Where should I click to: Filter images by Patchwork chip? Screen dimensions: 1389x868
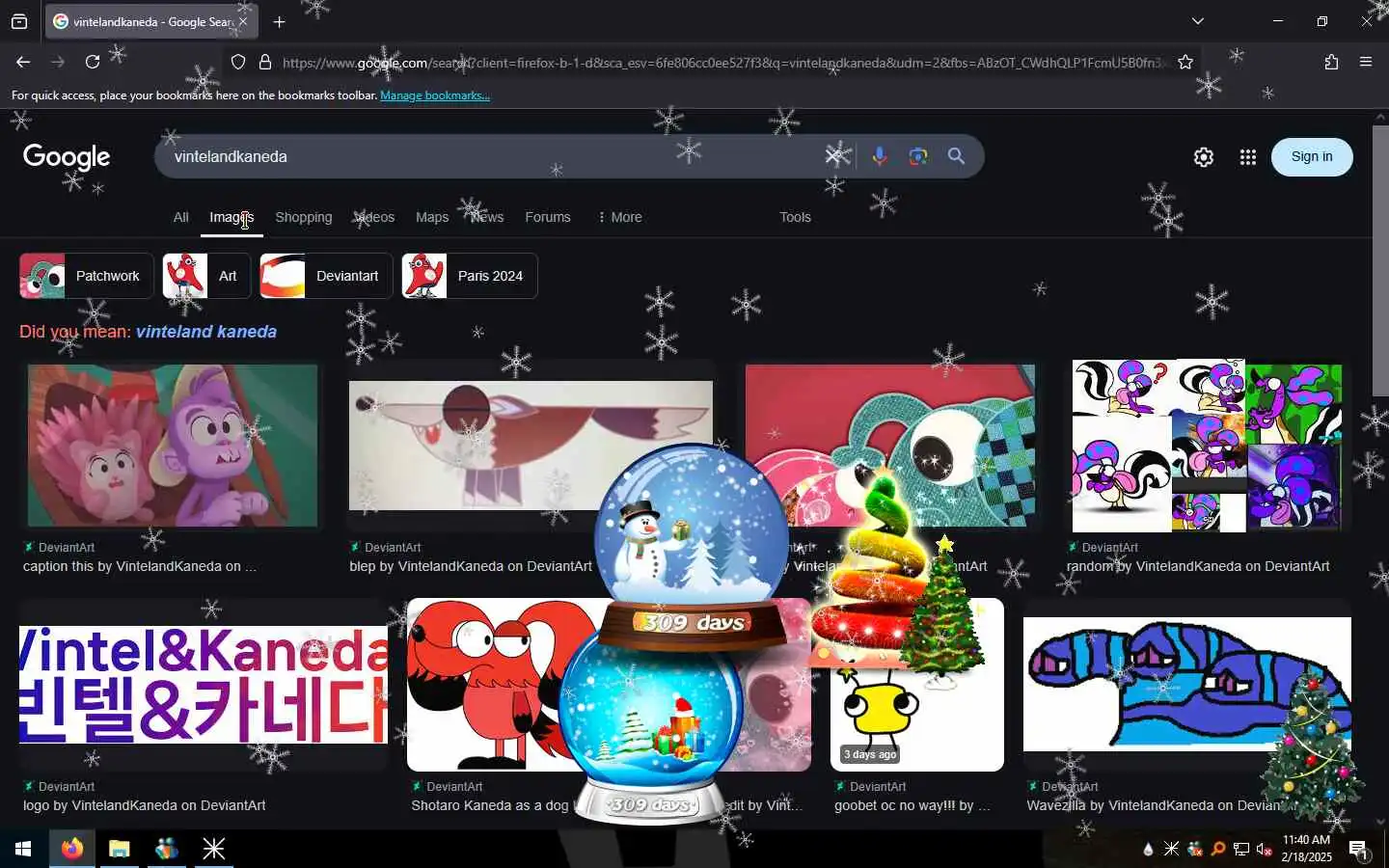(x=86, y=276)
